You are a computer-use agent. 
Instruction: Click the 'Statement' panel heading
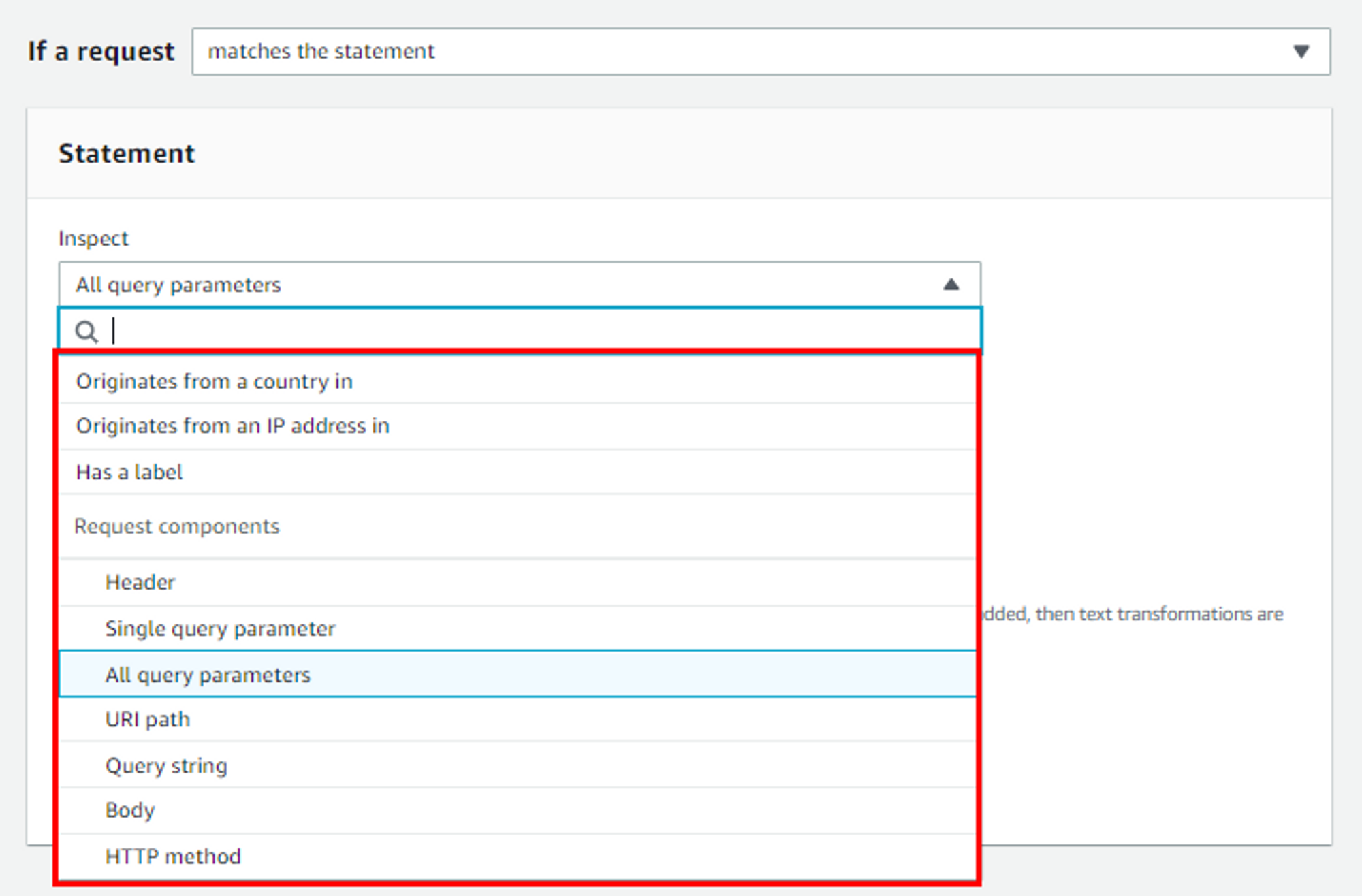127,154
